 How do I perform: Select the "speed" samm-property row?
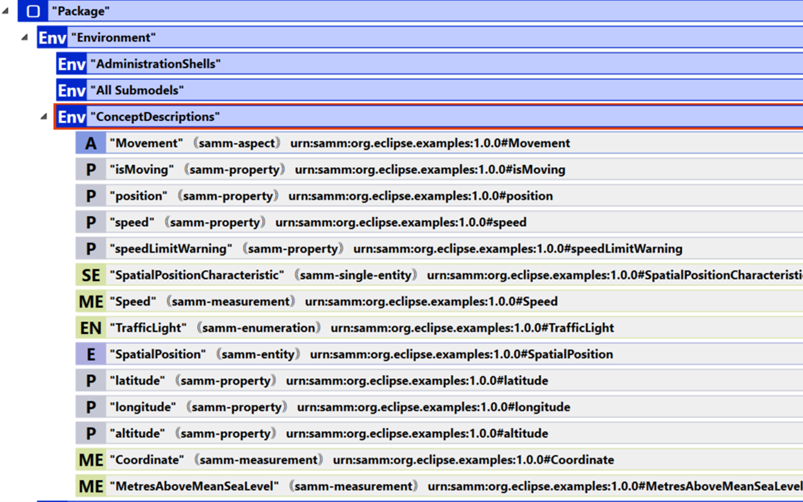[439, 222]
